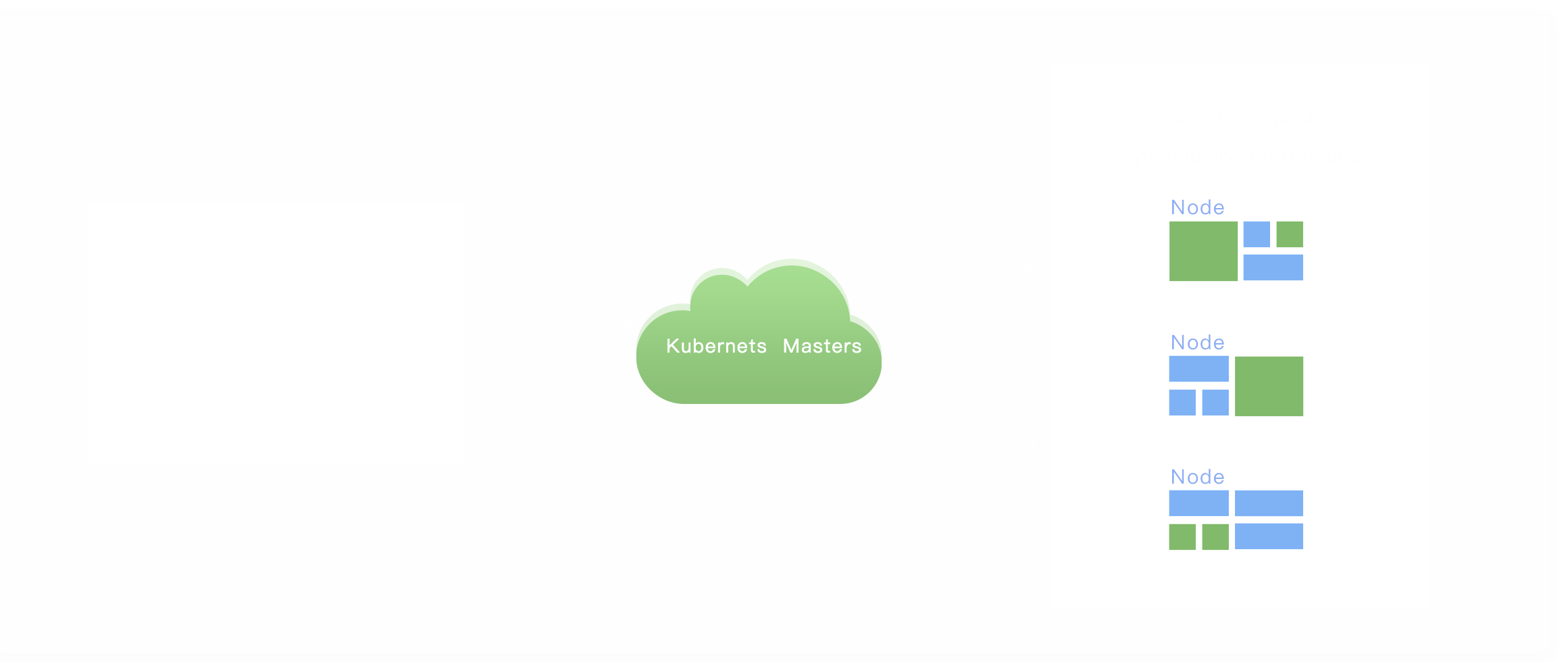
Task: Select large green square in top Node
Action: (x=1203, y=251)
